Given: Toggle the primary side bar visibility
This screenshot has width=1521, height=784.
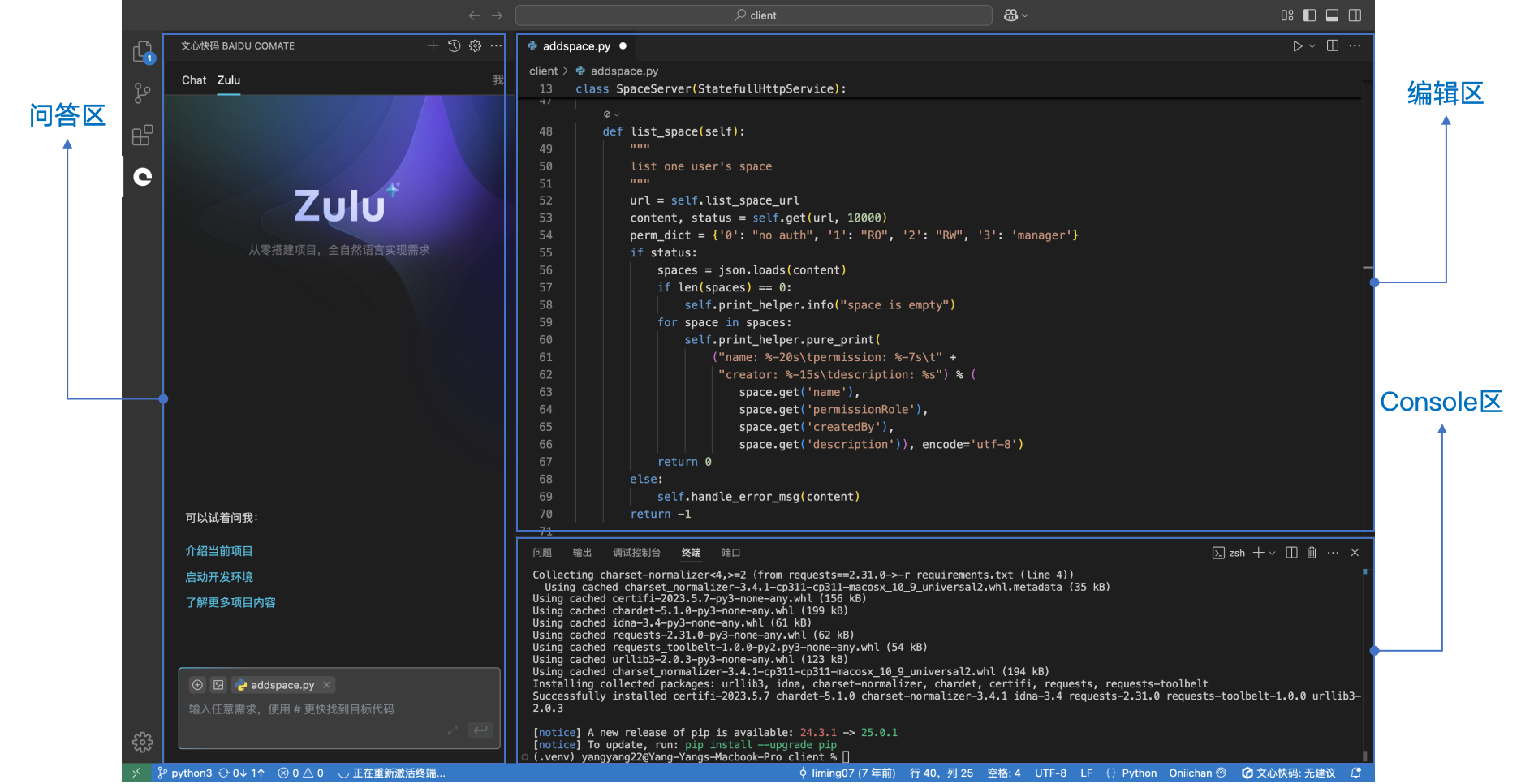Looking at the screenshot, I should 1309,15.
